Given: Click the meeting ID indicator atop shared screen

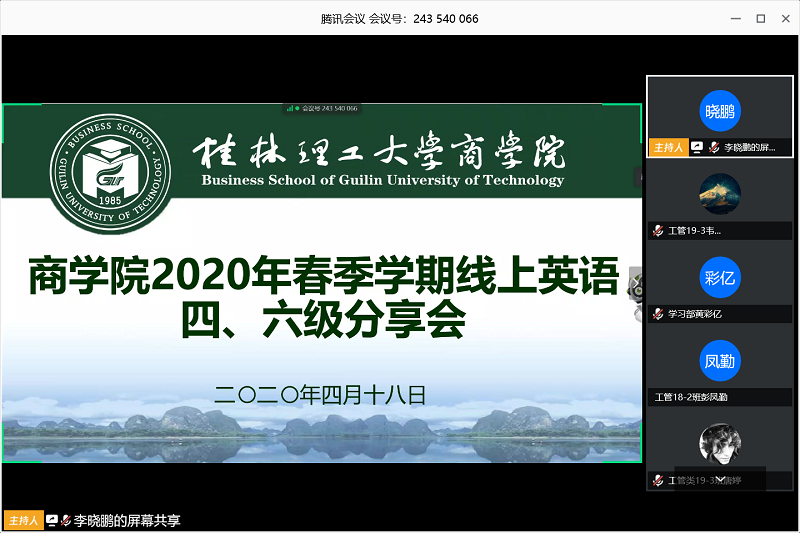Looking at the screenshot, I should click(322, 108).
